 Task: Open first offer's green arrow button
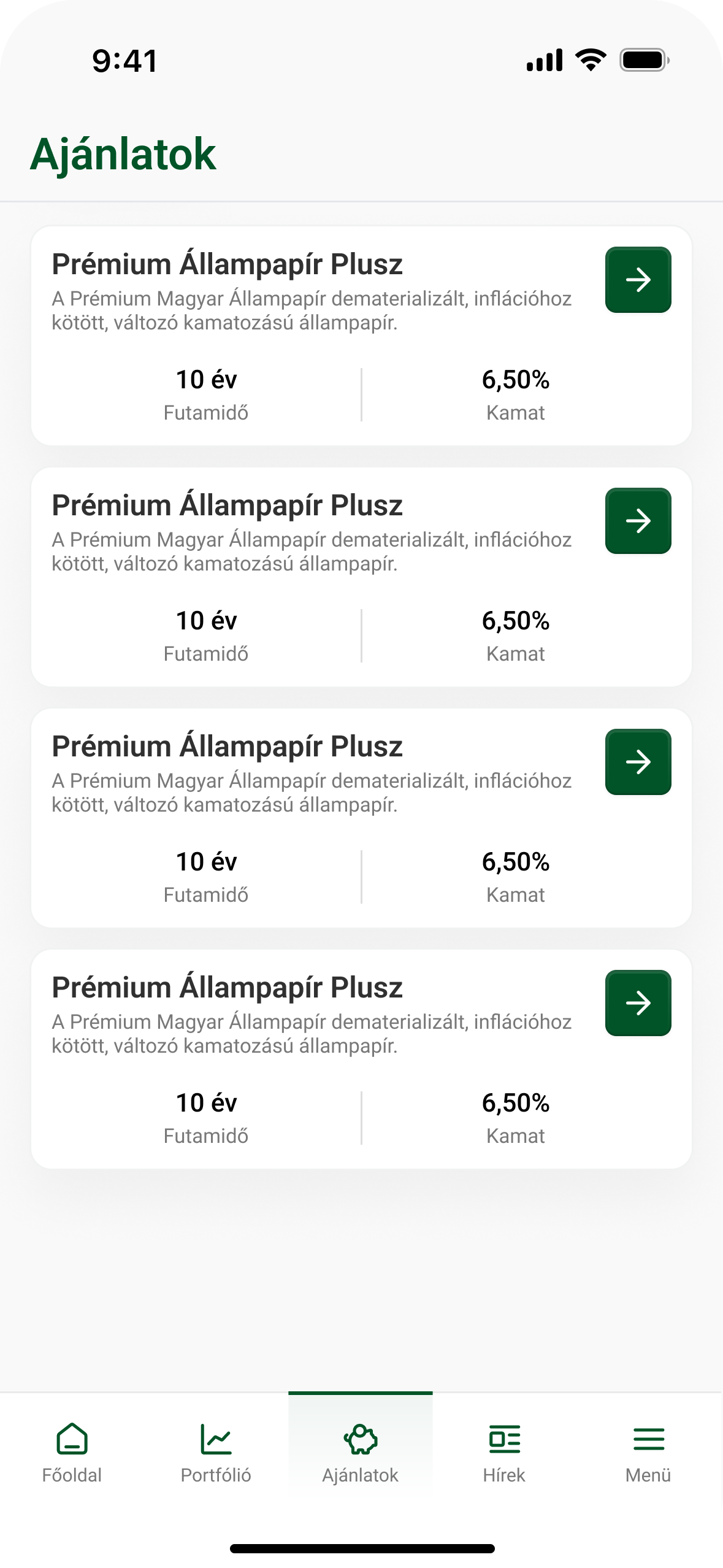click(x=638, y=280)
